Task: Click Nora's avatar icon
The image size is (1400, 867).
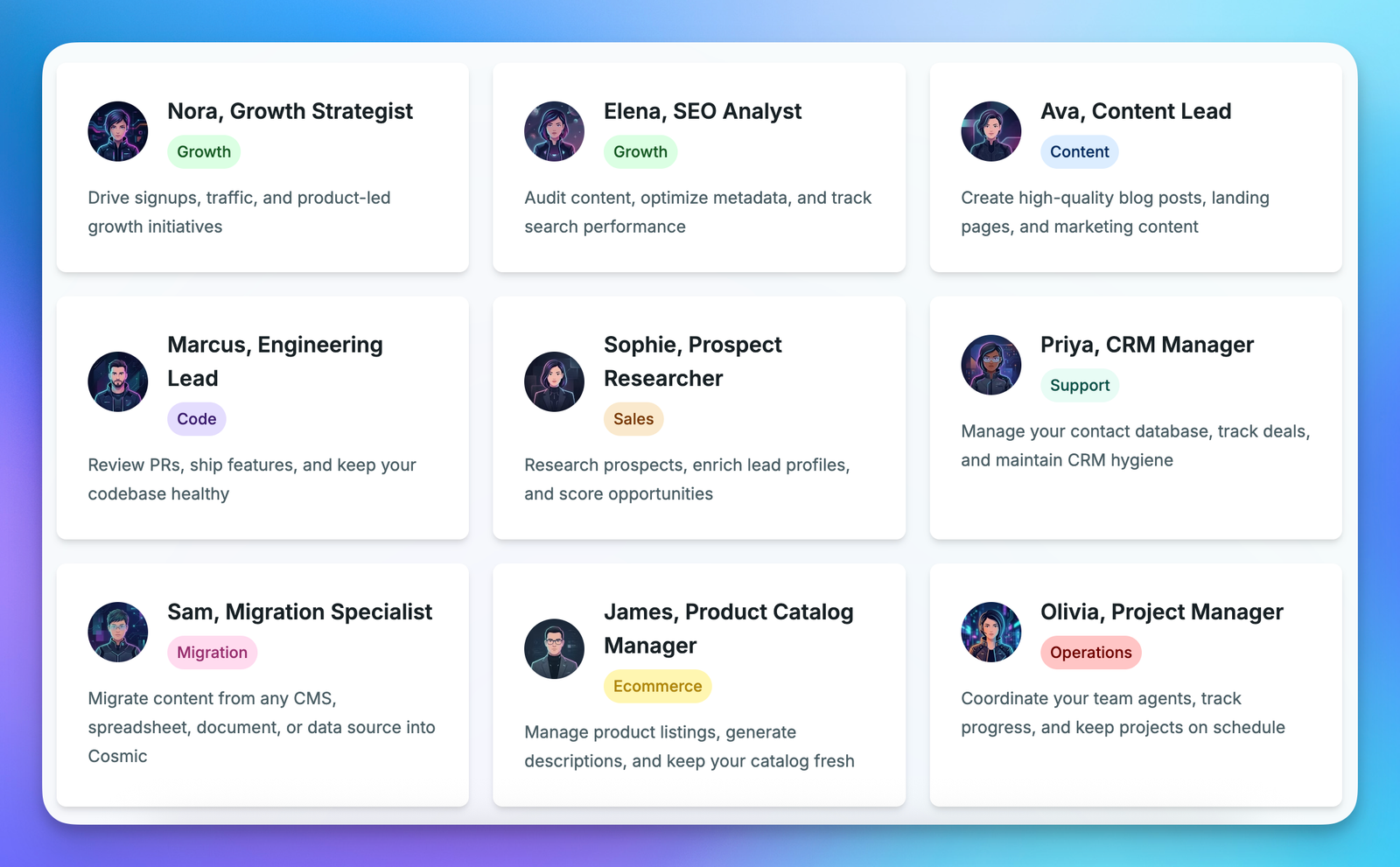Action: coord(118,131)
